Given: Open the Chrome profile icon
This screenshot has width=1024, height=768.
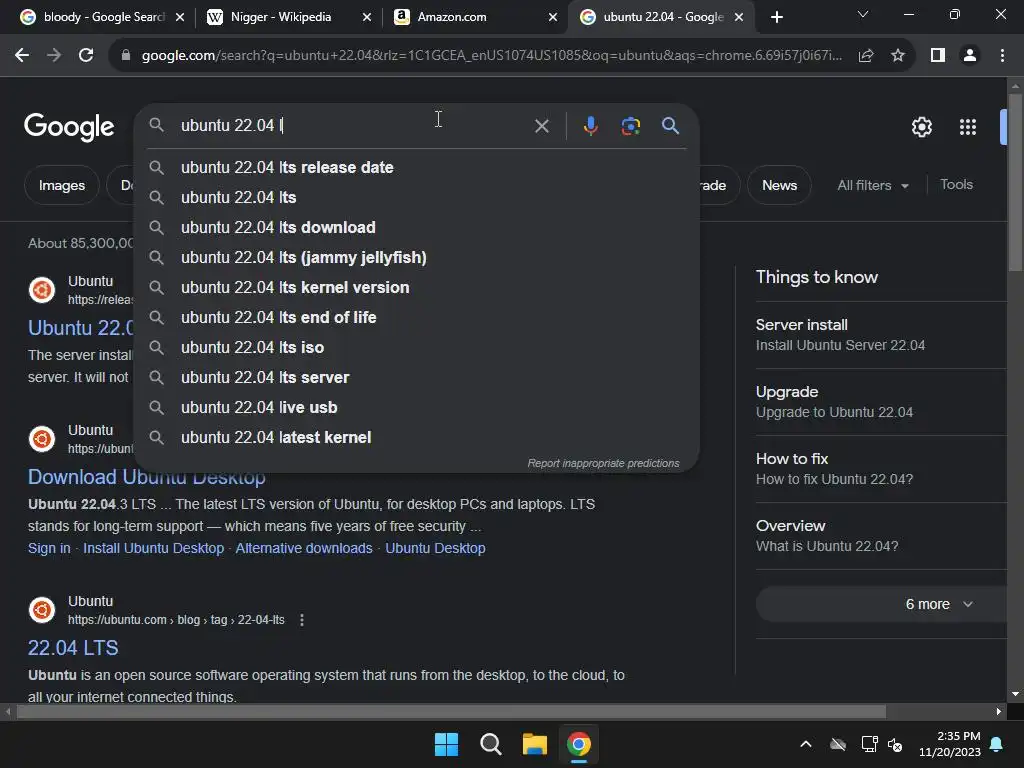Looking at the screenshot, I should 970,56.
